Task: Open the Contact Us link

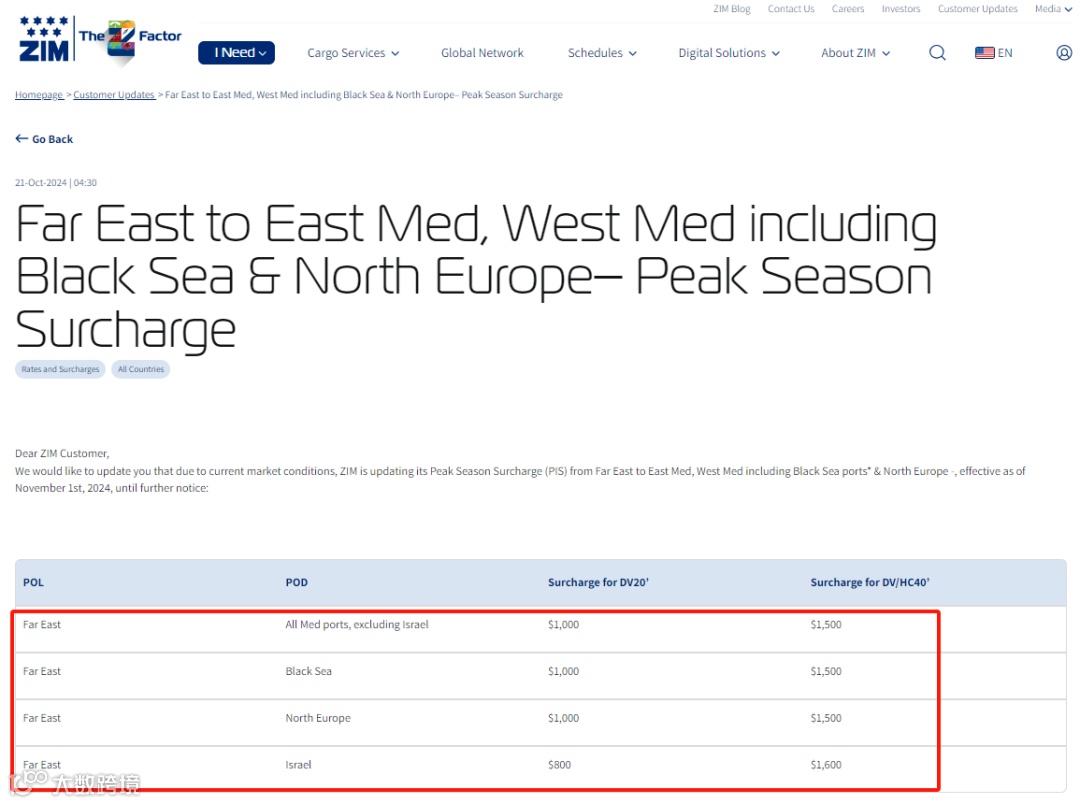Action: coord(791,9)
